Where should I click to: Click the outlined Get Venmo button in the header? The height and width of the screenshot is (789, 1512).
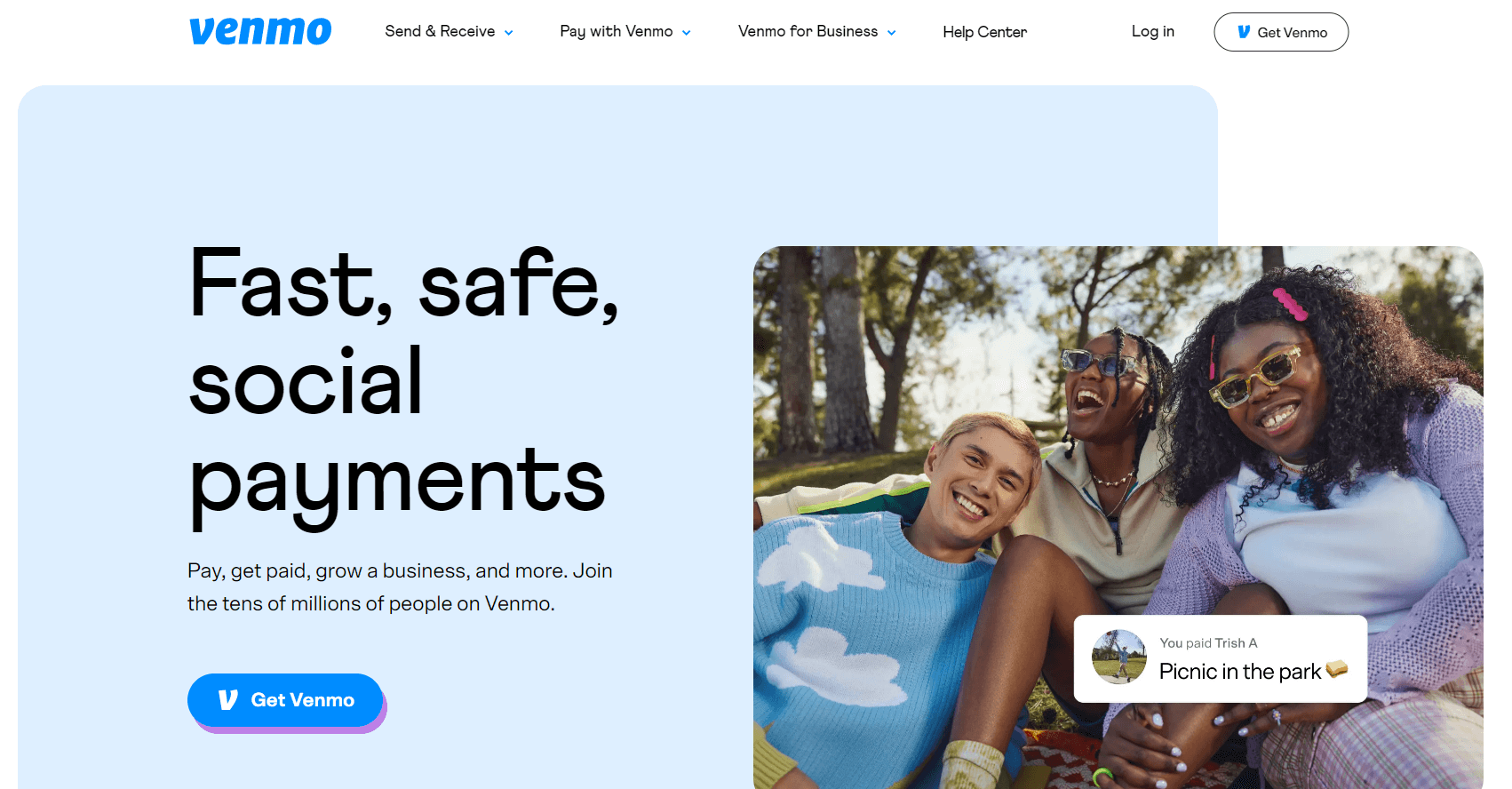(x=1281, y=32)
